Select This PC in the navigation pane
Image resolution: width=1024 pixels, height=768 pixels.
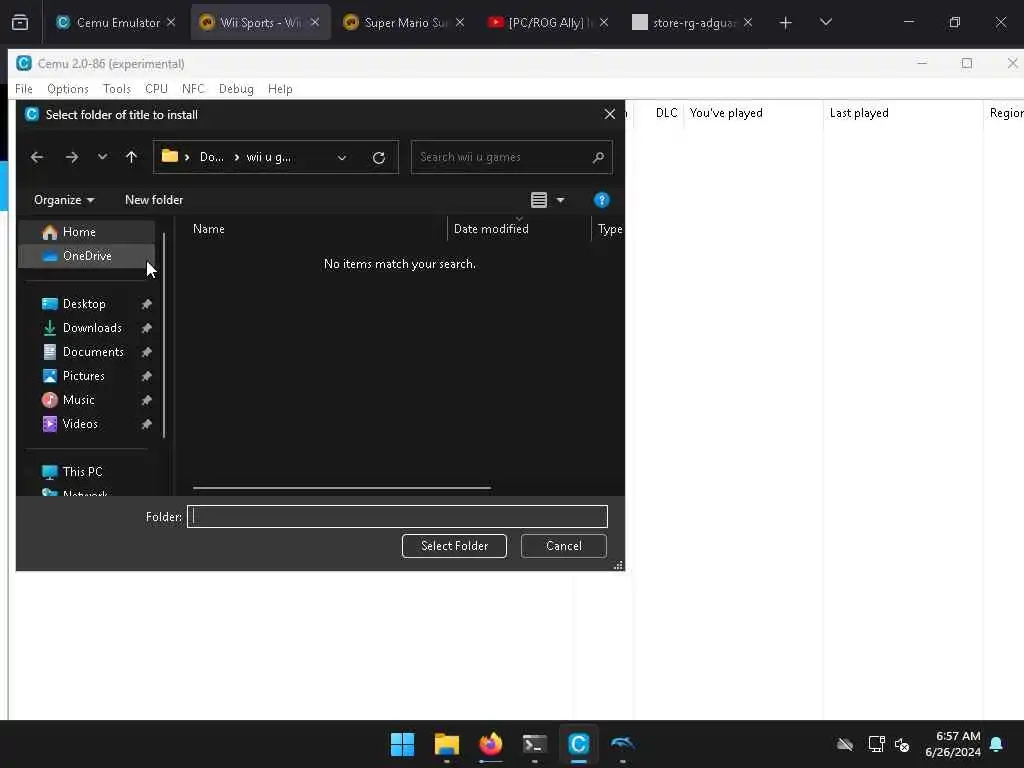point(82,472)
